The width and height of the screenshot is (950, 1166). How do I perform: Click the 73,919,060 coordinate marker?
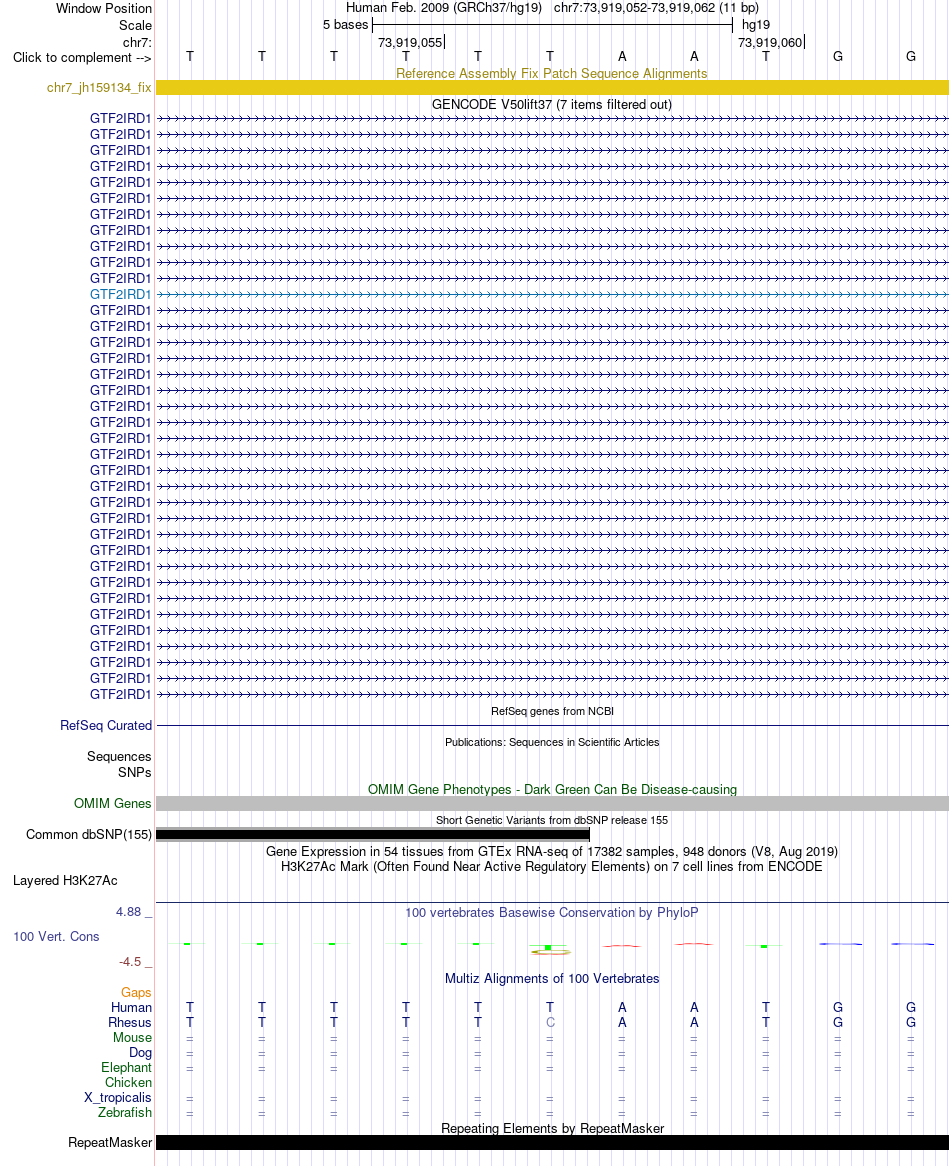click(x=770, y=42)
